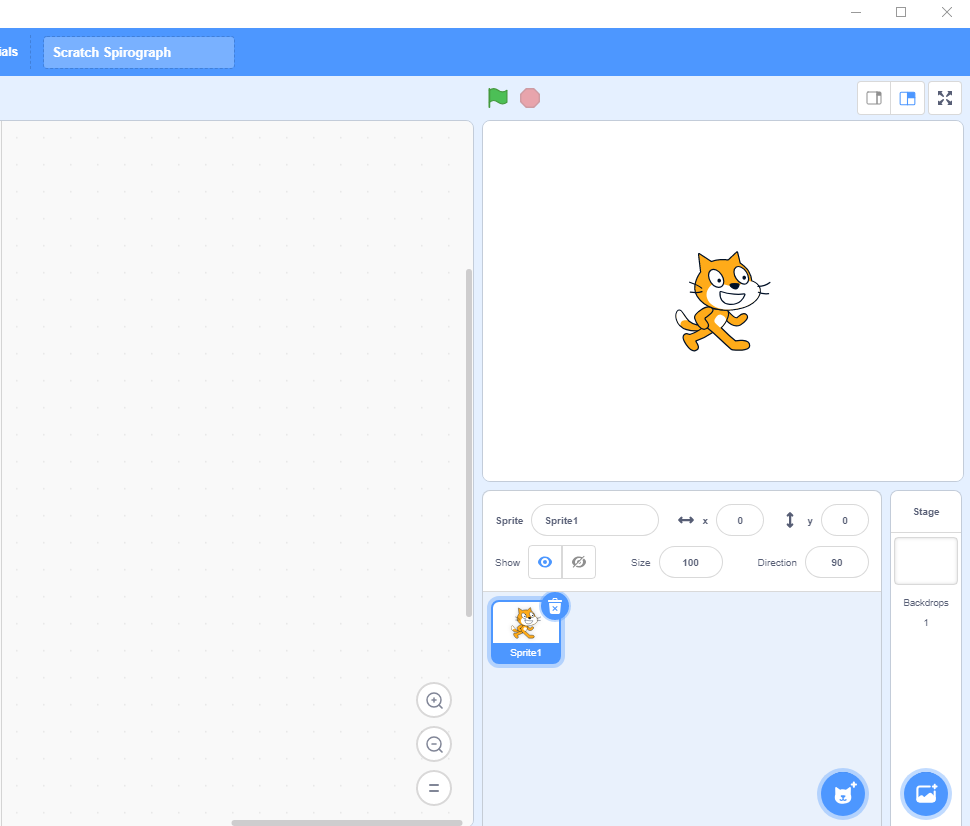
Task: Minimize the Scratch window
Action: click(856, 12)
